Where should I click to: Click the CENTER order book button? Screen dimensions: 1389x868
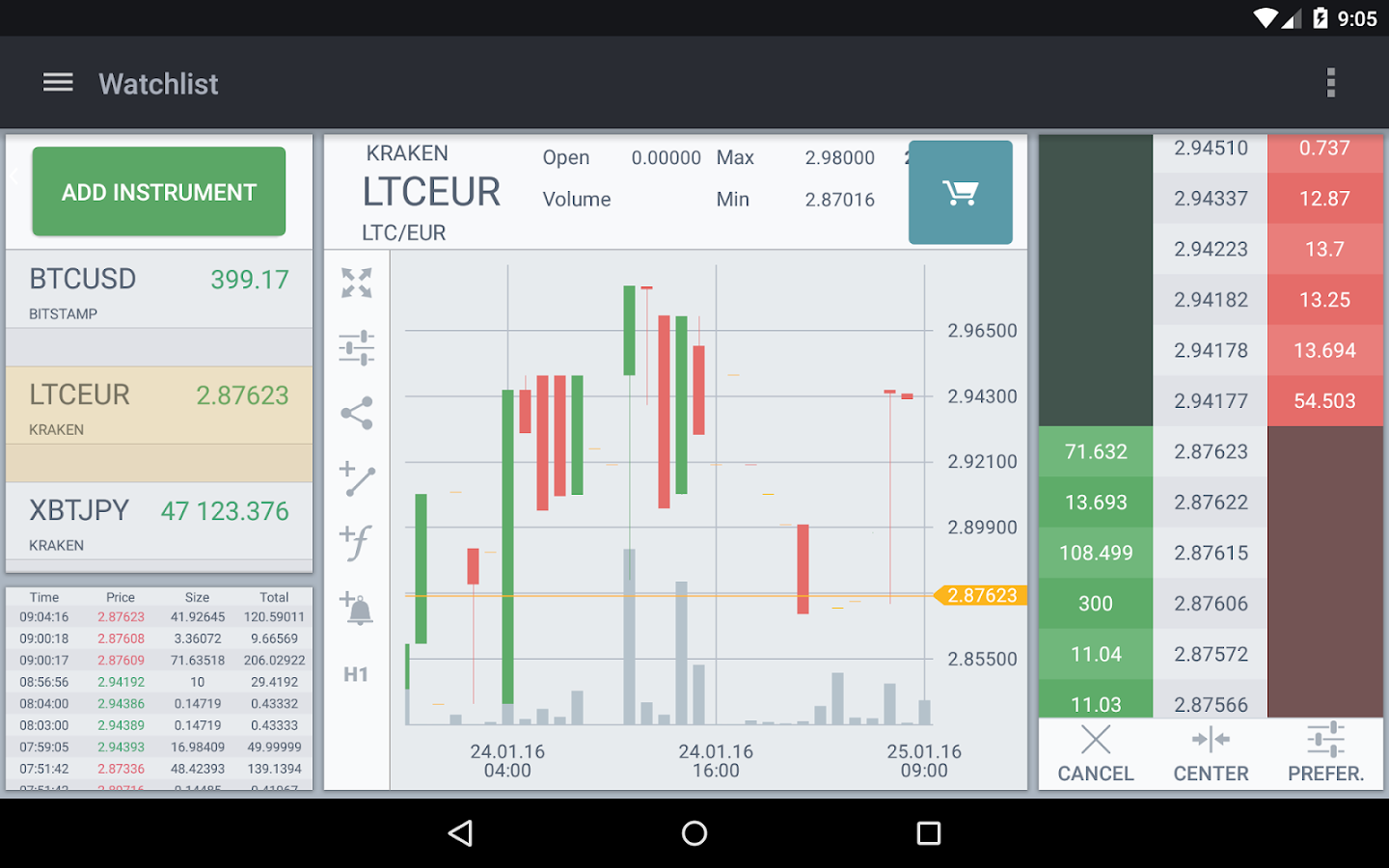(1211, 754)
